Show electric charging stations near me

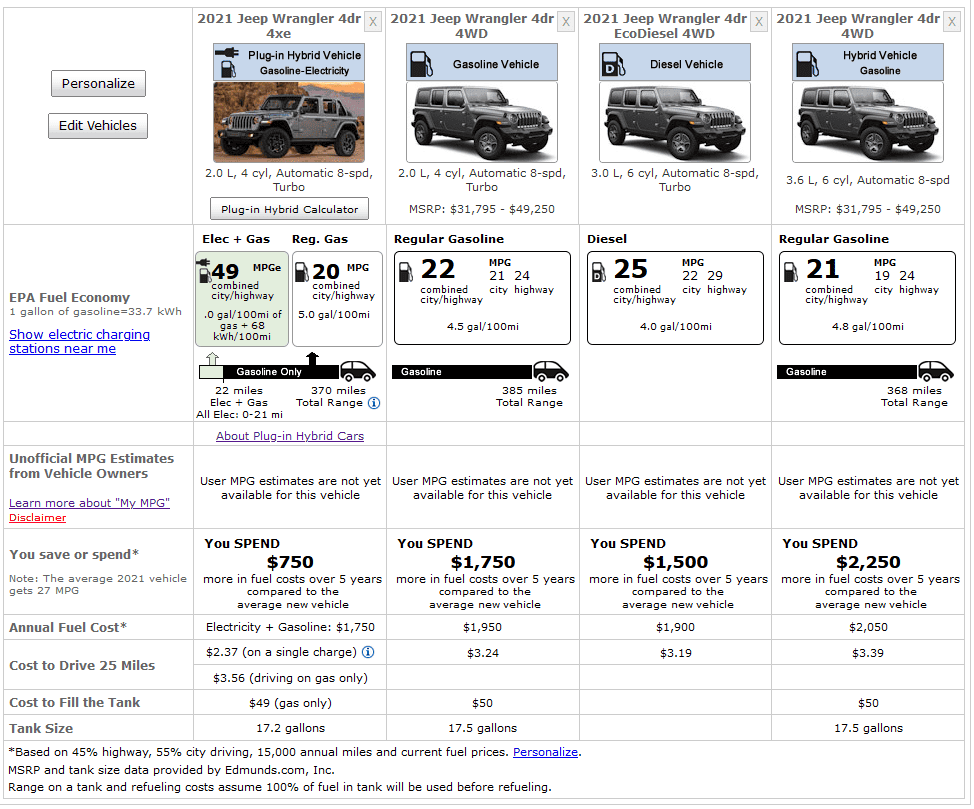coord(80,342)
